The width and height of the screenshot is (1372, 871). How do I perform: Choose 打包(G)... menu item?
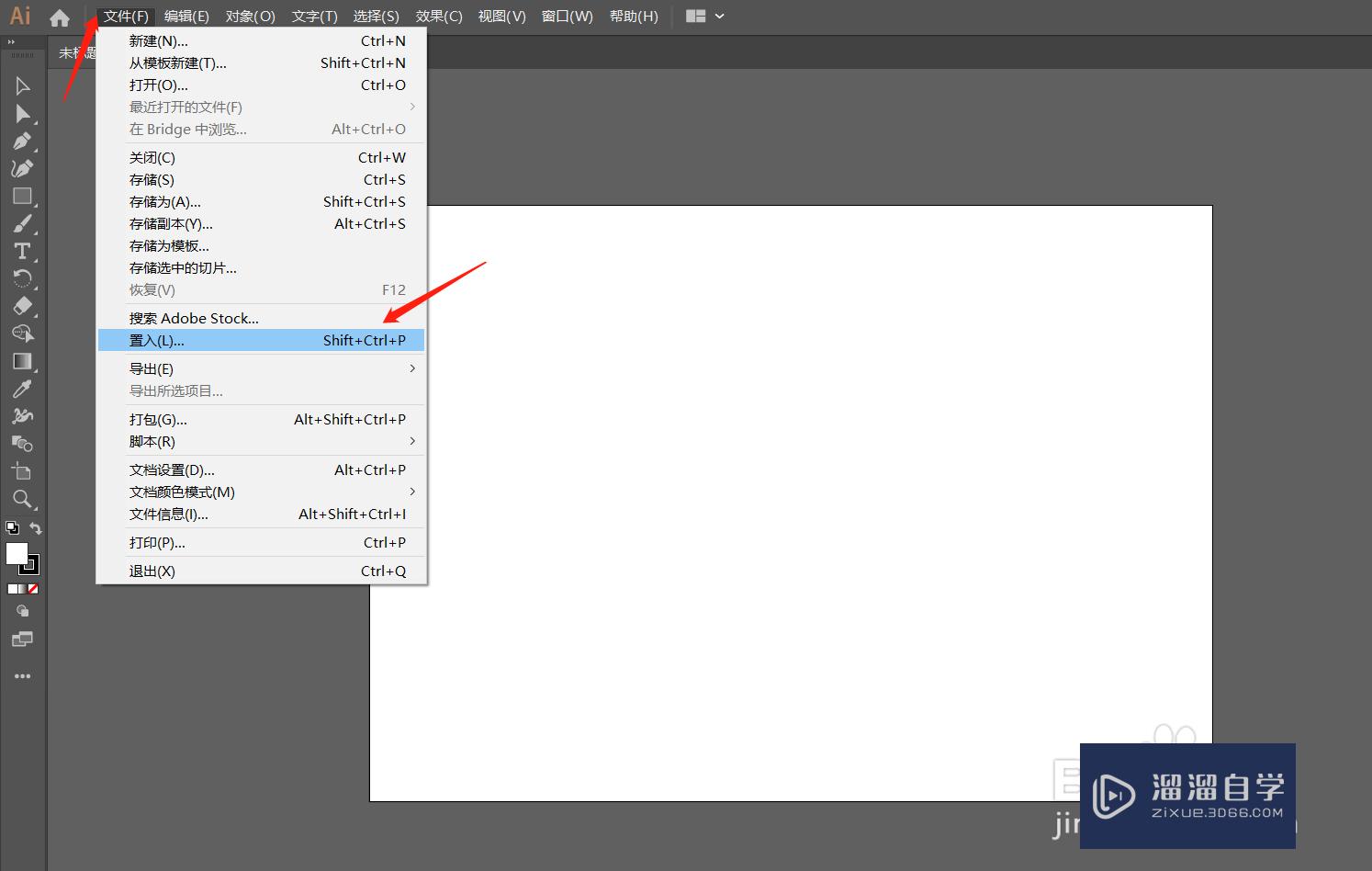(x=261, y=419)
